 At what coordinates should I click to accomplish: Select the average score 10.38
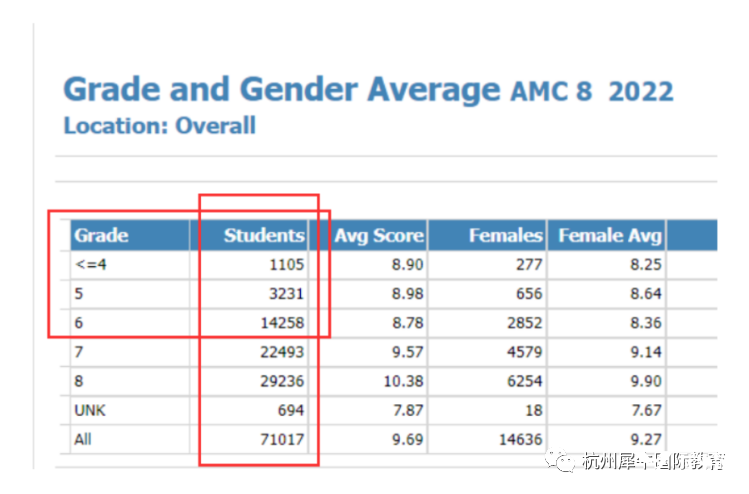tap(404, 381)
